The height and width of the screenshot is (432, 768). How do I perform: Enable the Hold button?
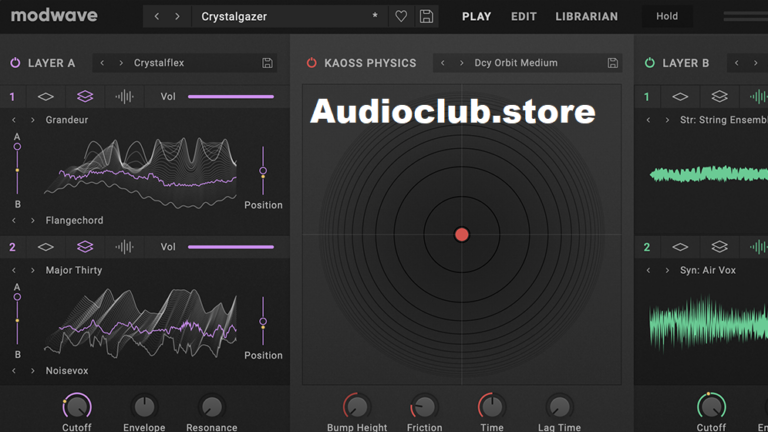pyautogui.click(x=667, y=16)
